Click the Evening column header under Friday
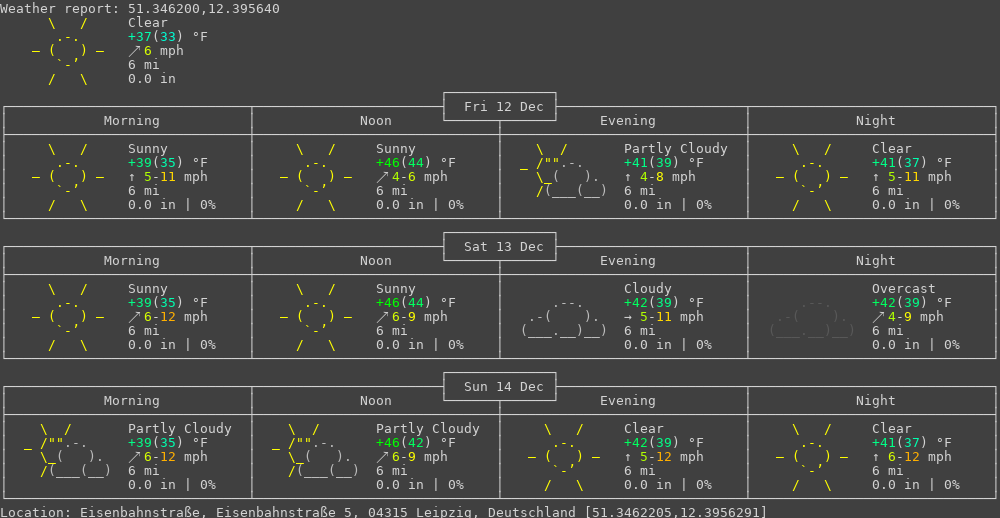 pyautogui.click(x=627, y=121)
